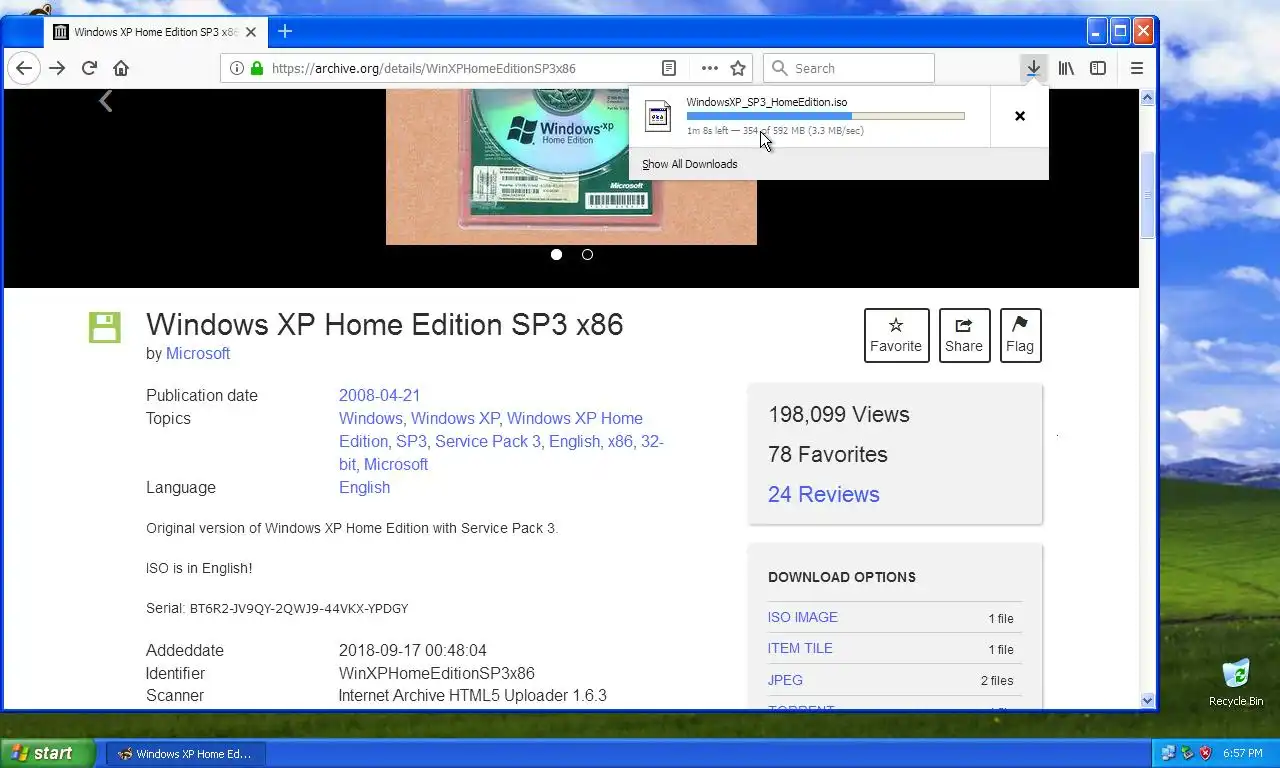Expand ISO IMAGE download option
The image size is (1280, 768).
tap(803, 617)
